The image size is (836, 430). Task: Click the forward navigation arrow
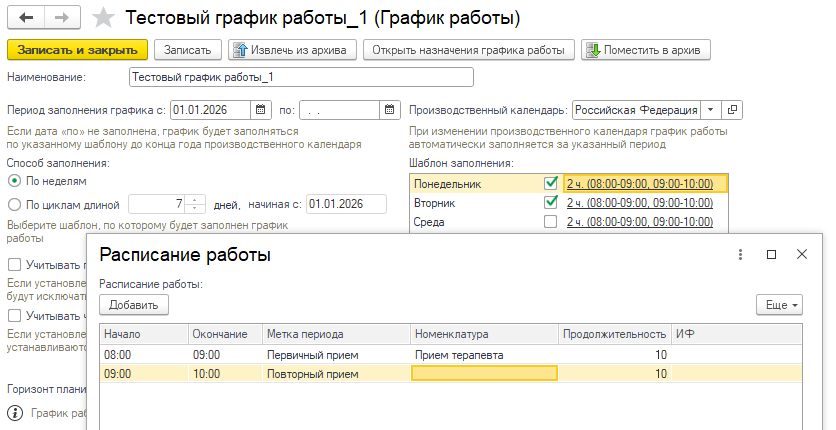click(60, 18)
